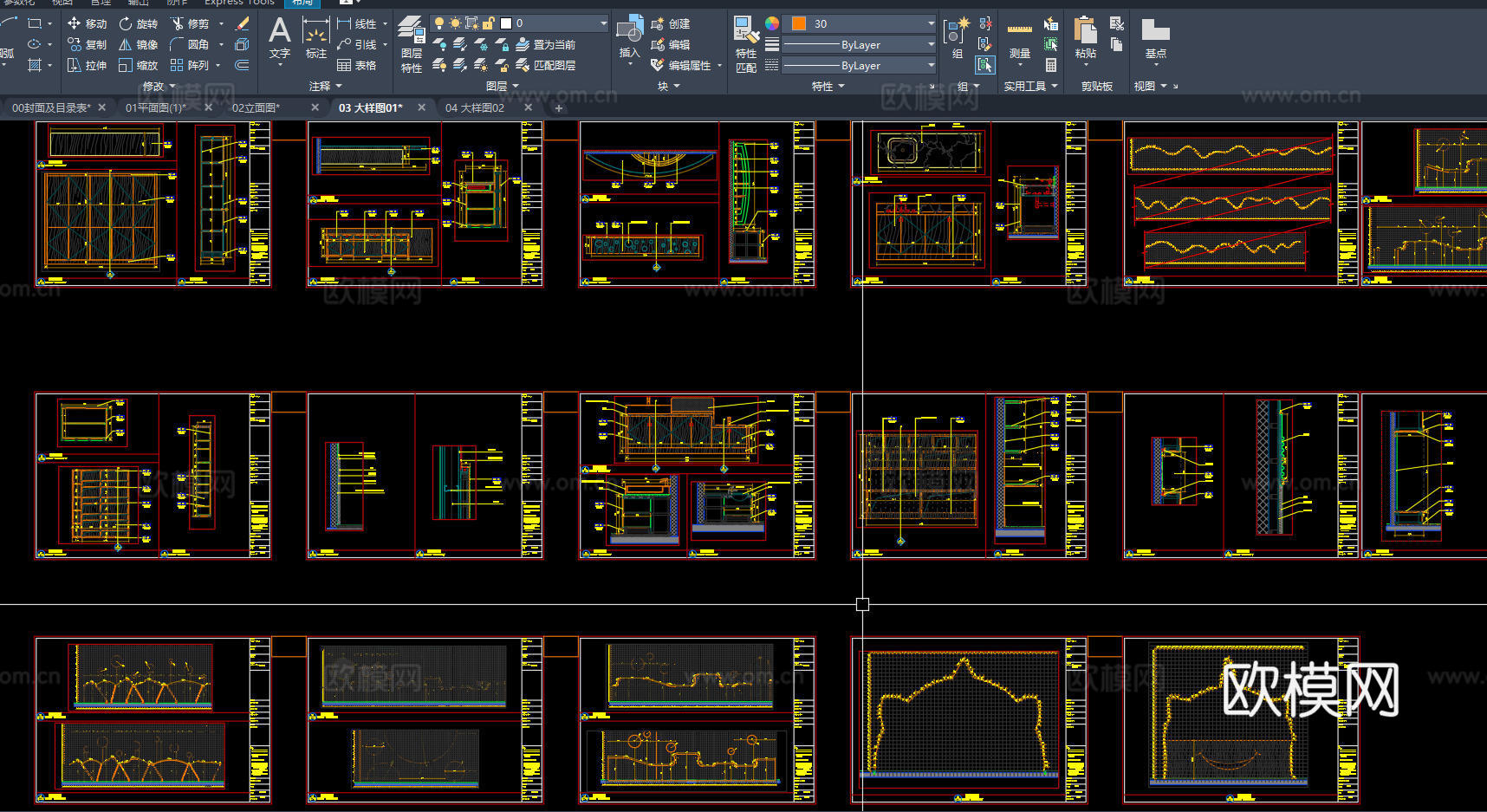Expand the layer 0 dropdown list
This screenshot has height=812, width=1487.
coord(603,23)
